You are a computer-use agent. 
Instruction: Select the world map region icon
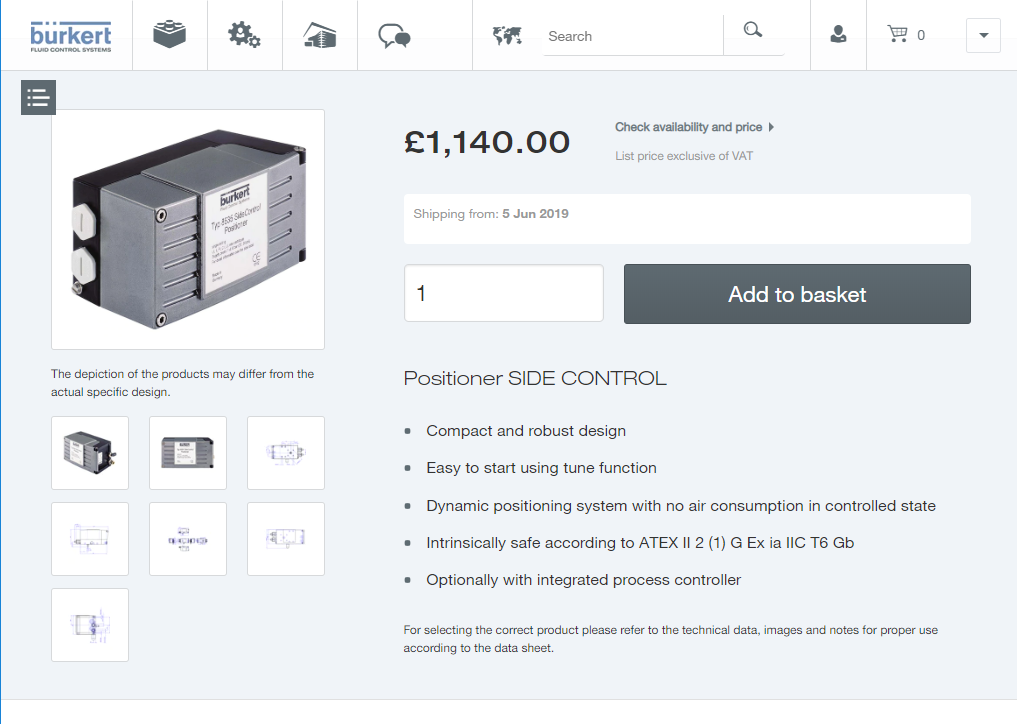pyautogui.click(x=507, y=35)
